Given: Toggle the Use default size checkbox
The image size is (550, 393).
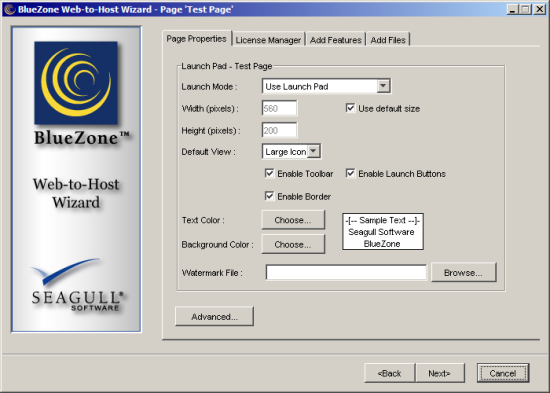Looking at the screenshot, I should pos(350,108).
